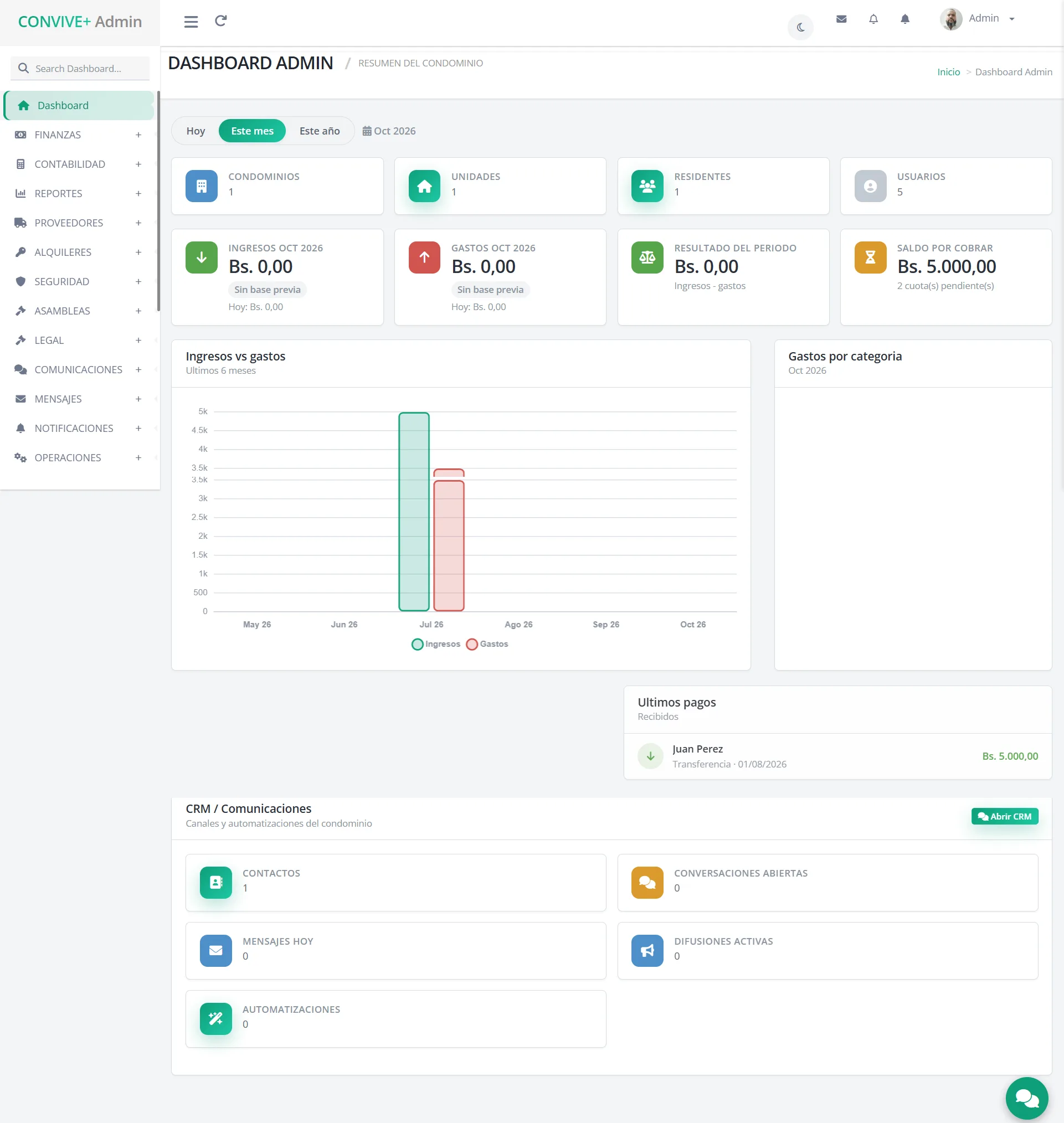1064x1123 pixels.
Task: Click the Inicio breadcrumb link
Action: (948, 72)
